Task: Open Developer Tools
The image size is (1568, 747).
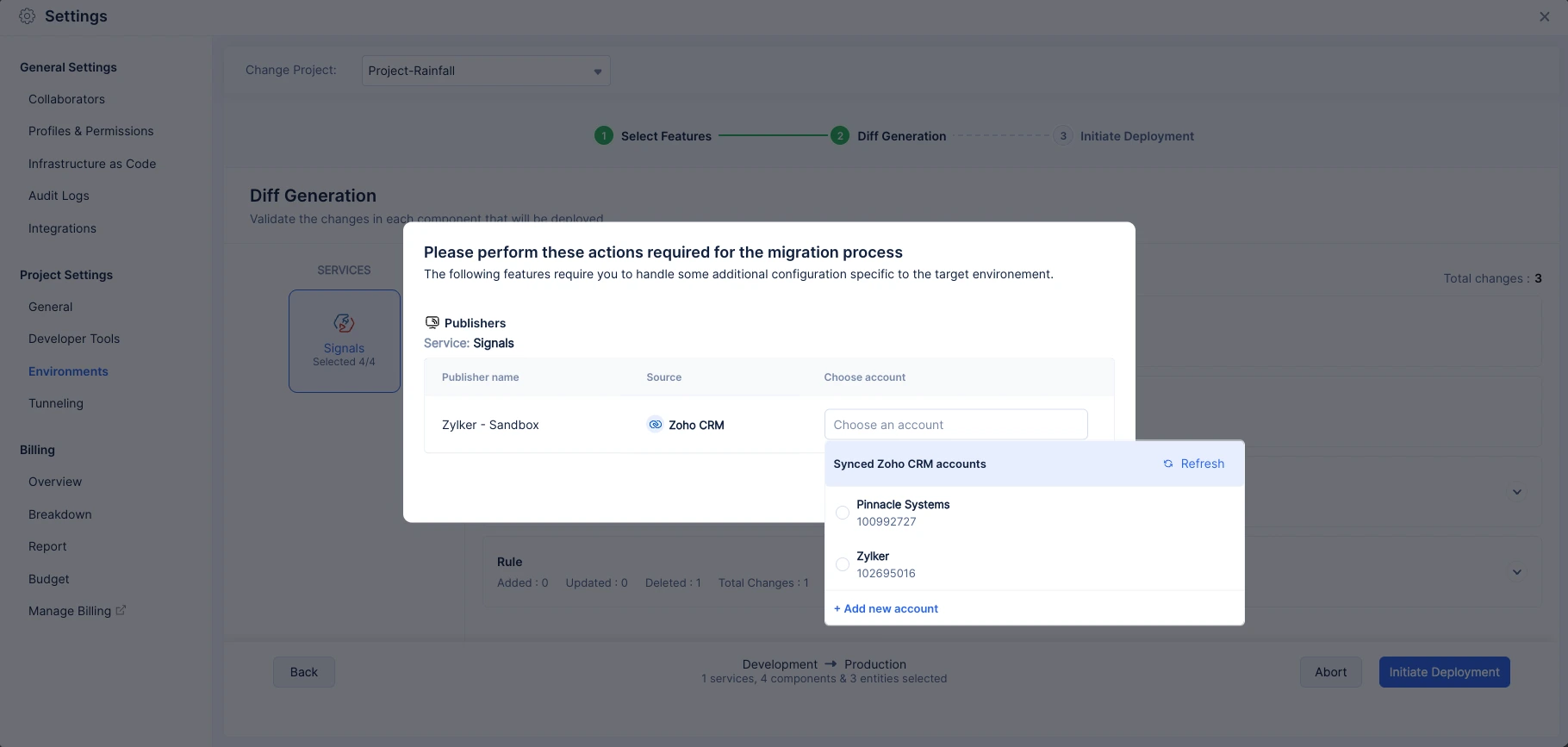Action: [x=74, y=339]
